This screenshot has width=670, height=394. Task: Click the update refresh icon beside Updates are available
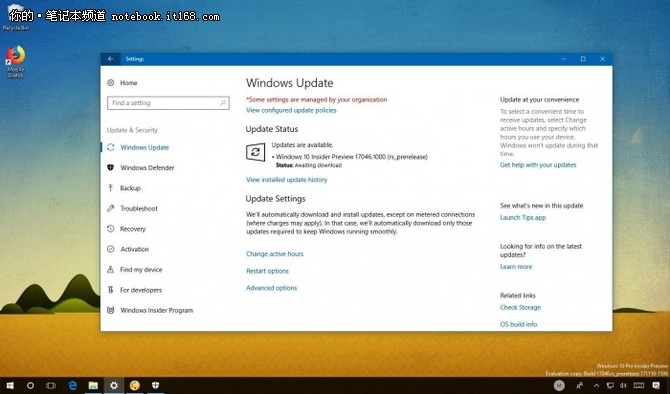[256, 152]
